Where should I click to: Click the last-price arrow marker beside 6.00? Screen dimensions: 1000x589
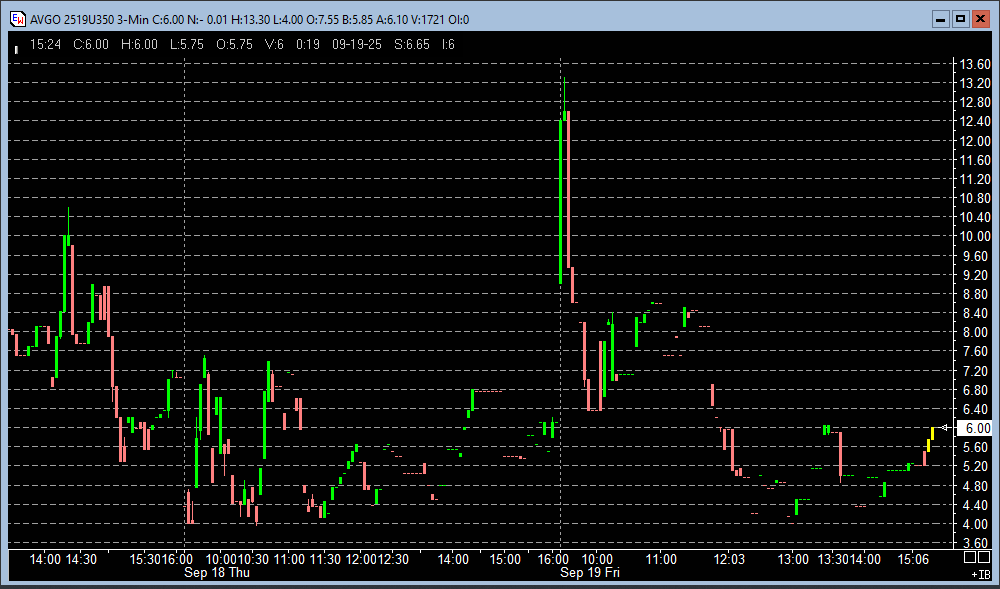point(946,428)
